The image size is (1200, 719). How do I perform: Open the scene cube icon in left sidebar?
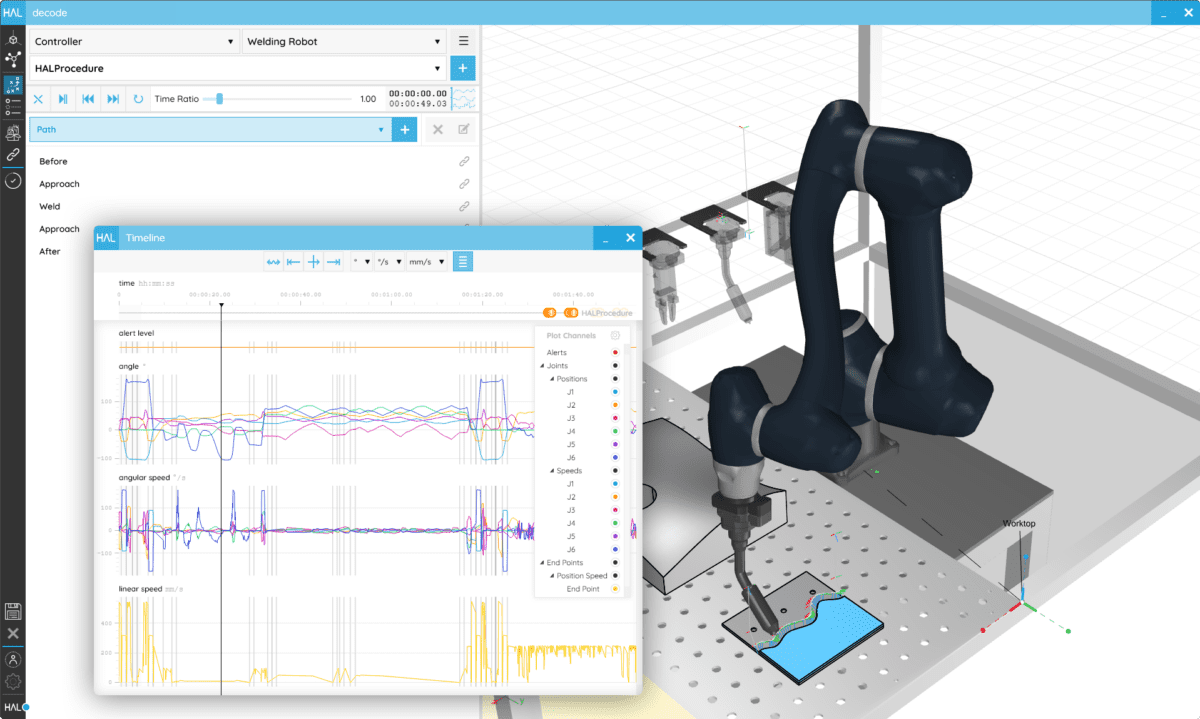coord(13,39)
